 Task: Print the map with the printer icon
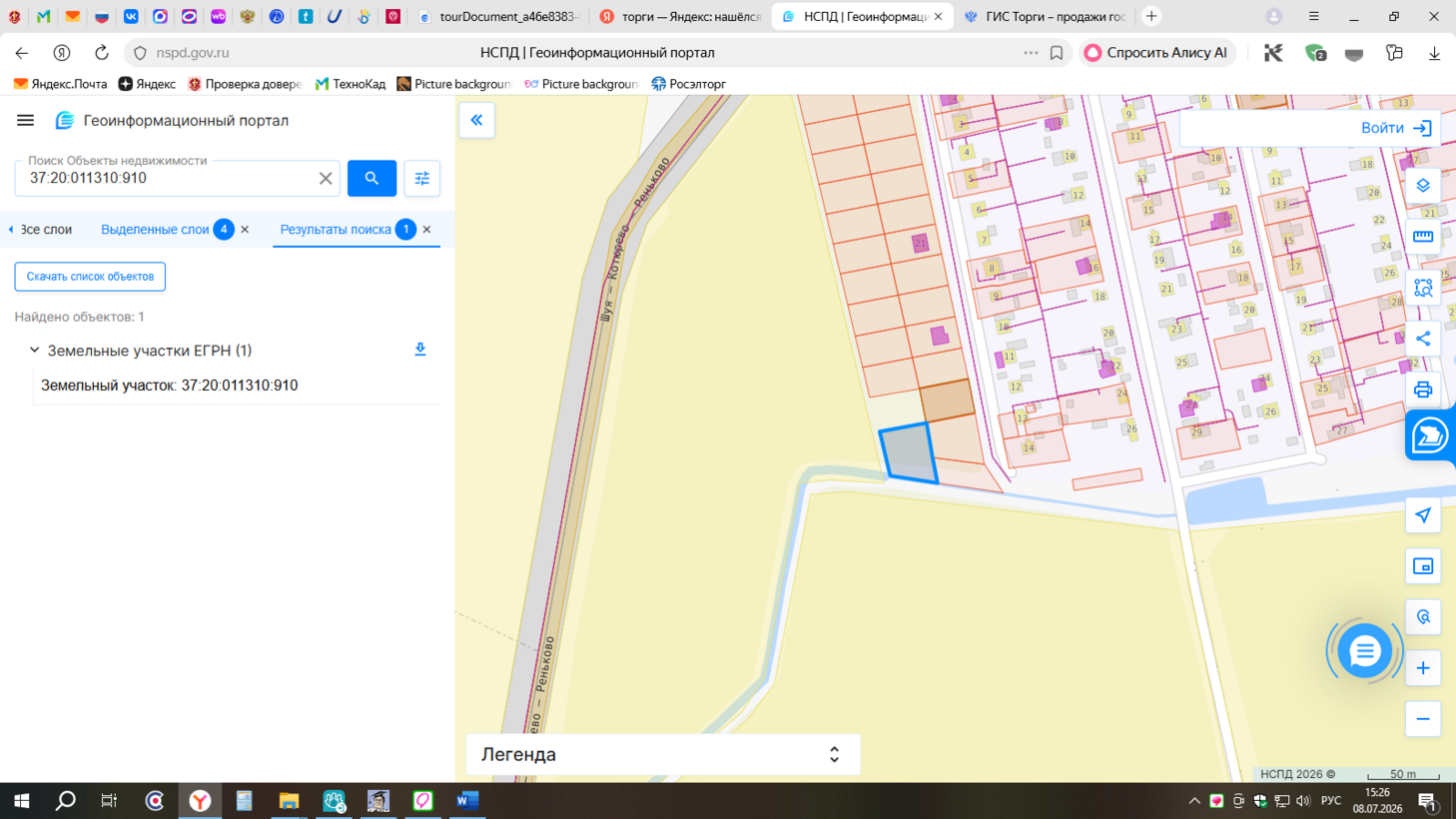tap(1423, 390)
